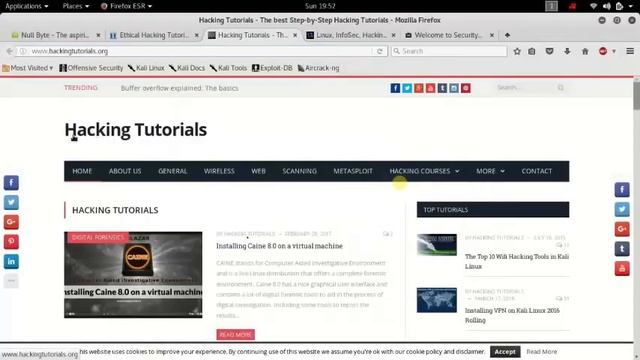
Task: Open the Exploit-DB bookmark
Action: click(272, 68)
